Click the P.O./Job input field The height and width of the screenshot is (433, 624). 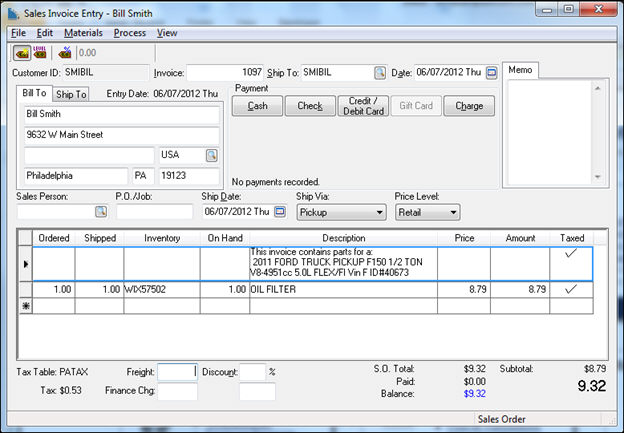click(154, 212)
